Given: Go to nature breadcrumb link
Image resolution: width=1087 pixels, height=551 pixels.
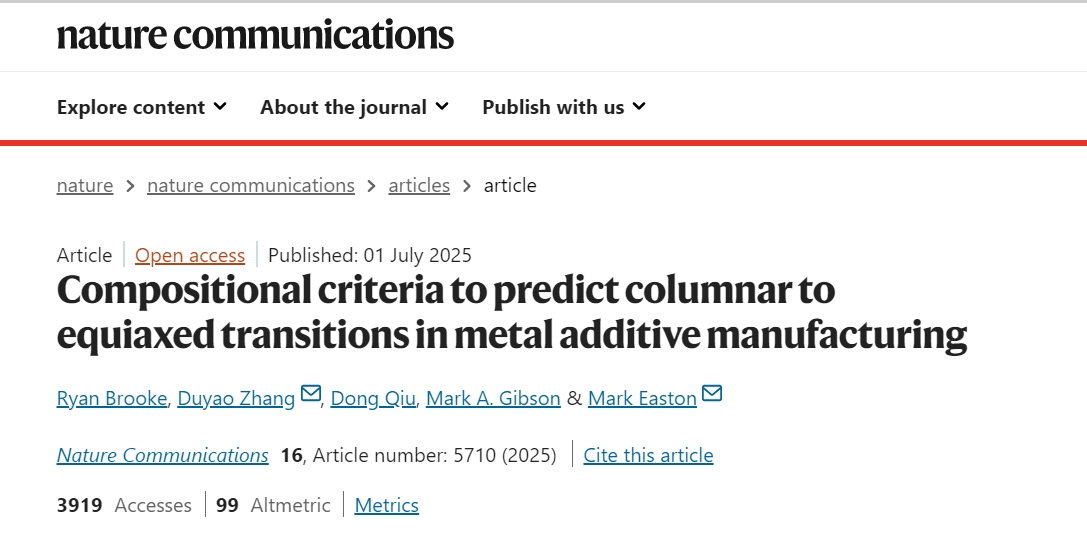Looking at the screenshot, I should 85,185.
